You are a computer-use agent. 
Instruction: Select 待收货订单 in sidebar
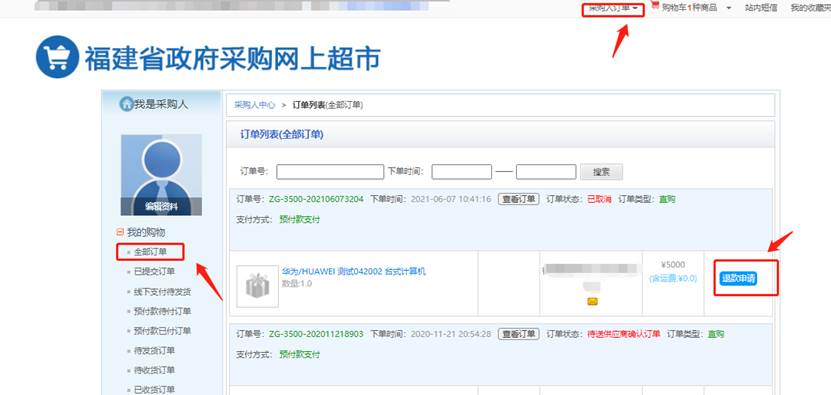tap(154, 370)
